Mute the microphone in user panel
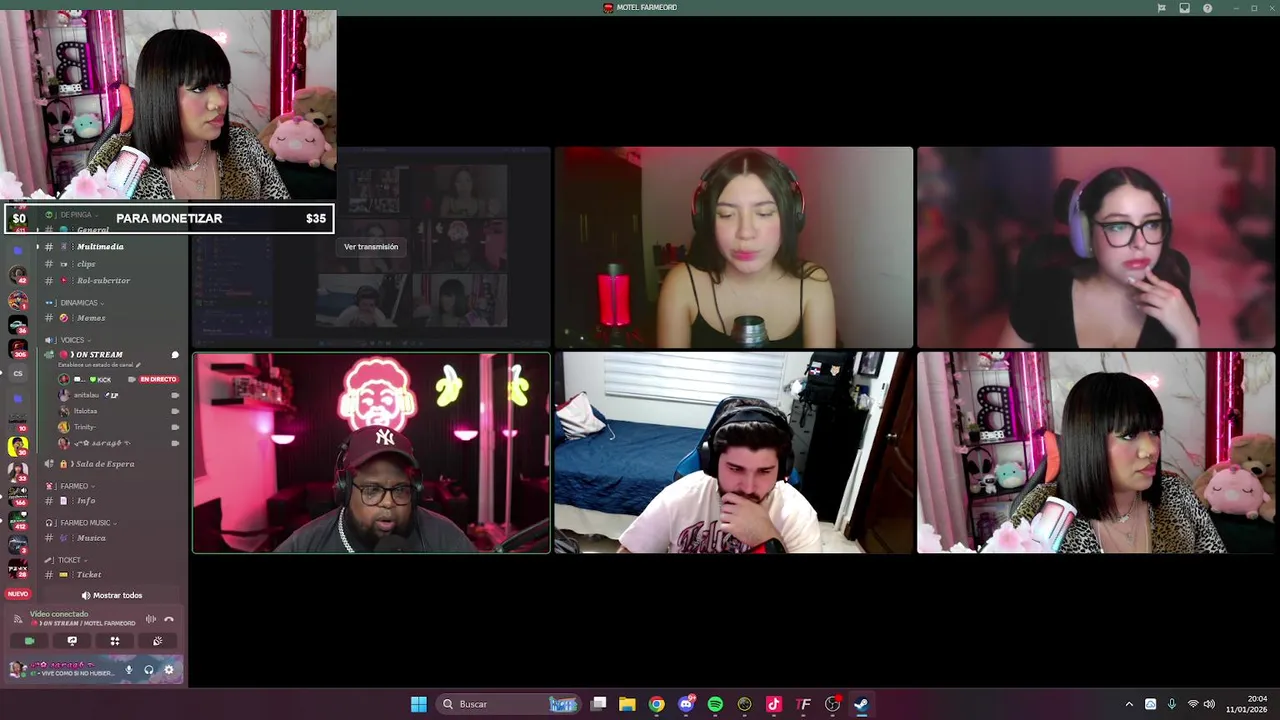This screenshot has height=720, width=1280. point(128,670)
